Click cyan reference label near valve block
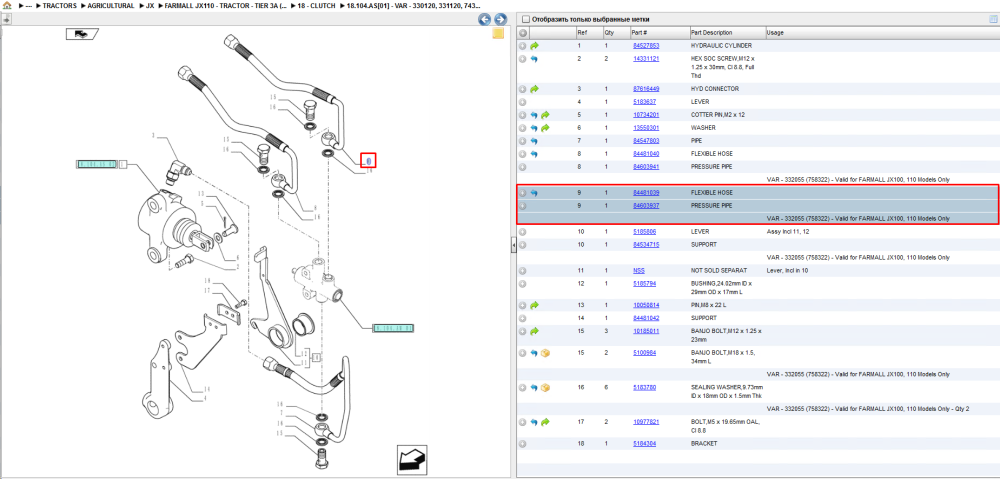Screen dimensions: 1000x479 [x=393, y=328]
